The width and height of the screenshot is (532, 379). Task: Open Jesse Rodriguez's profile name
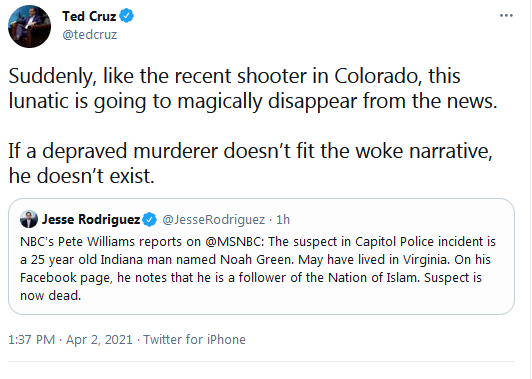91,220
